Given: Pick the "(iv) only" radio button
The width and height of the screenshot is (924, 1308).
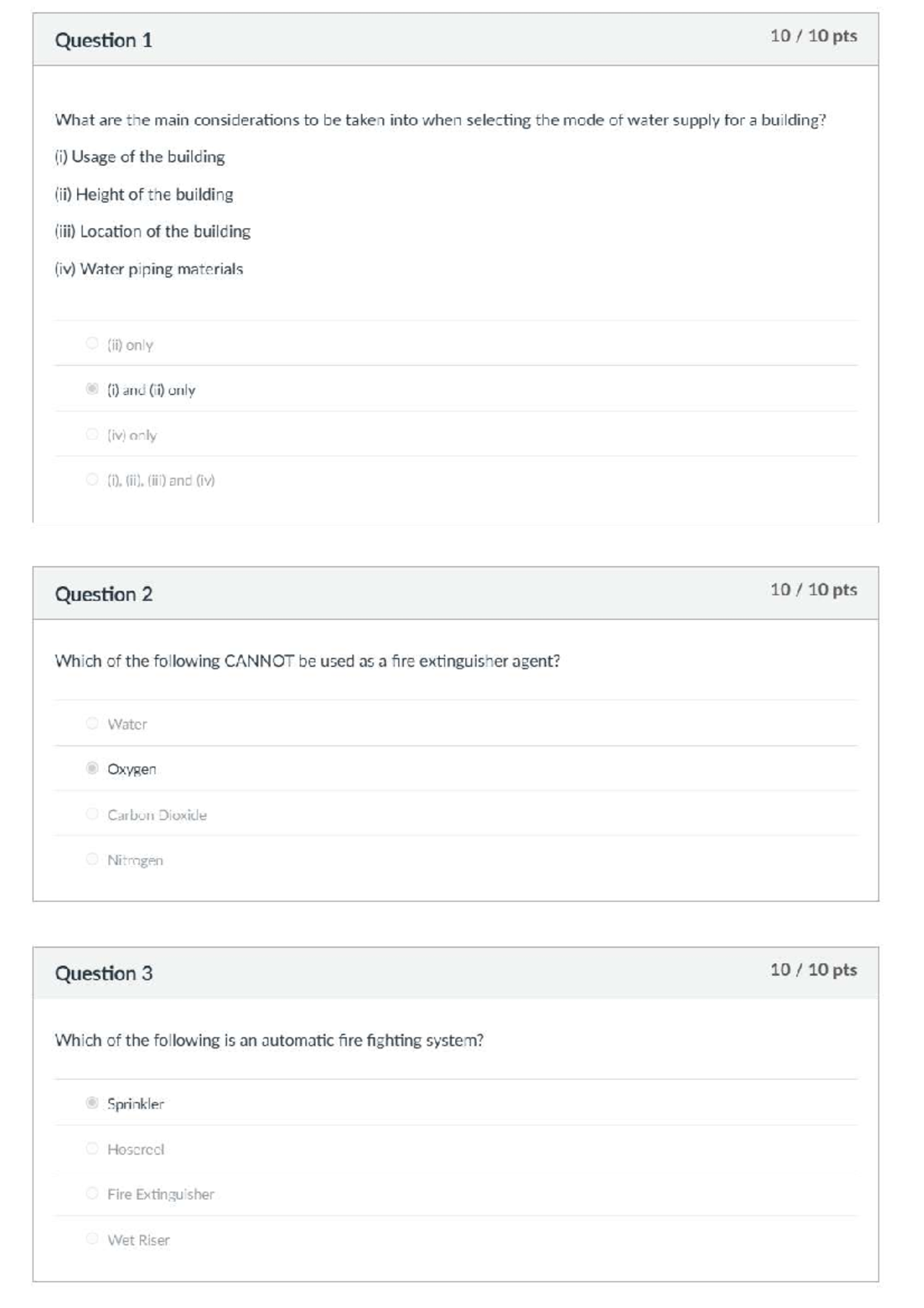Looking at the screenshot, I should [92, 434].
